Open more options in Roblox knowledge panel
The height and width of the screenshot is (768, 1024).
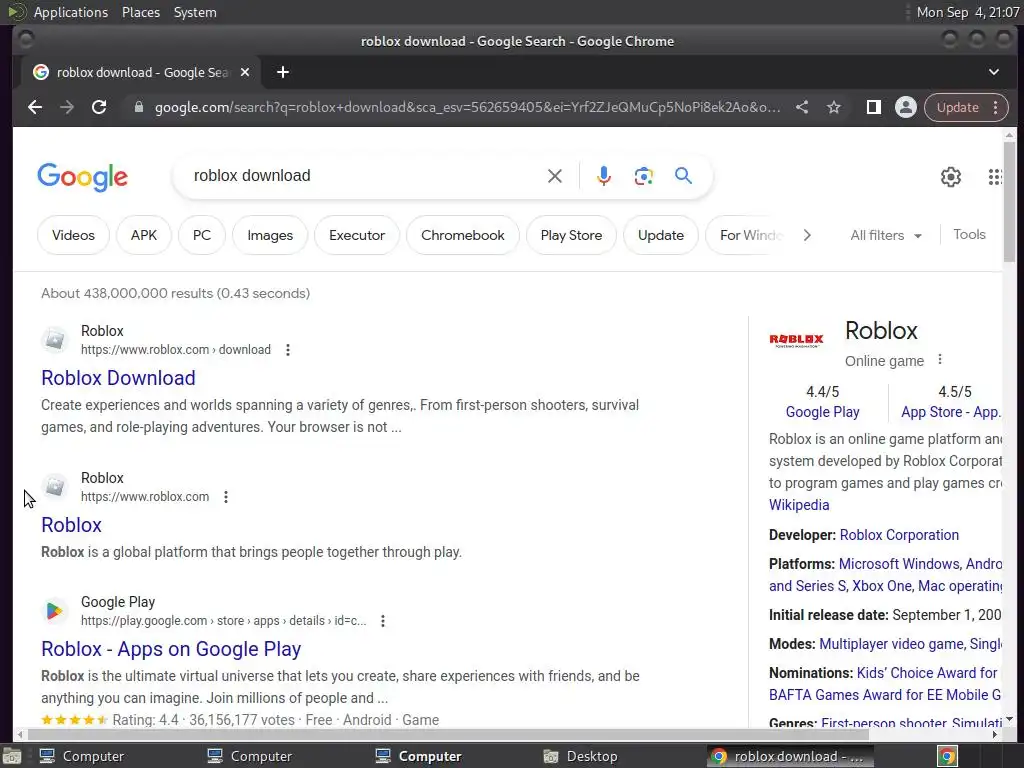tap(940, 359)
